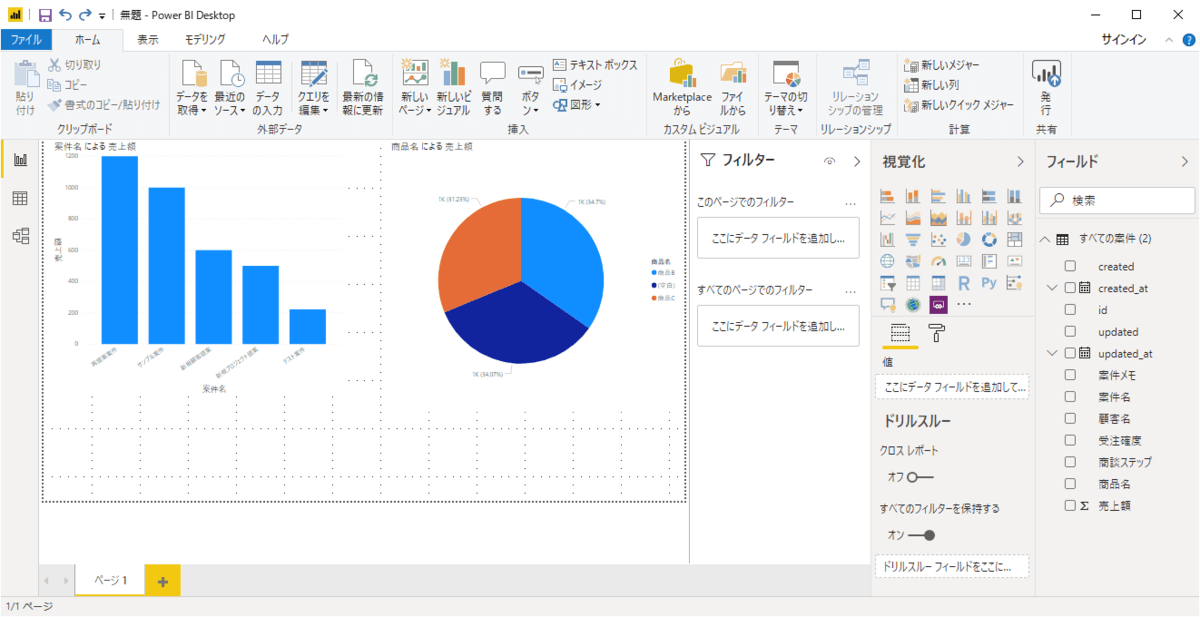Choose the gauge visualization

coord(939,261)
